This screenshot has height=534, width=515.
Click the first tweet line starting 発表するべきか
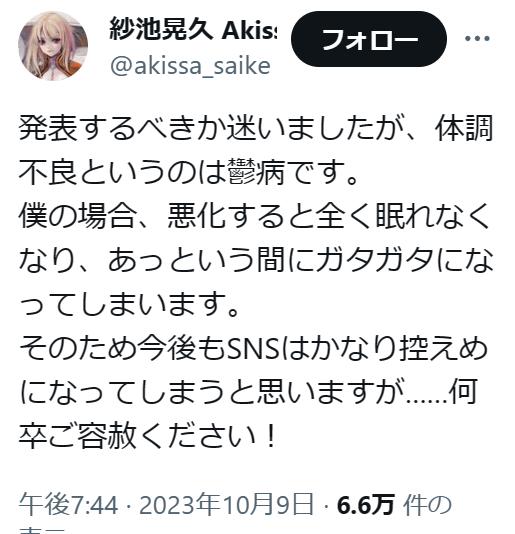[x=255, y=129]
